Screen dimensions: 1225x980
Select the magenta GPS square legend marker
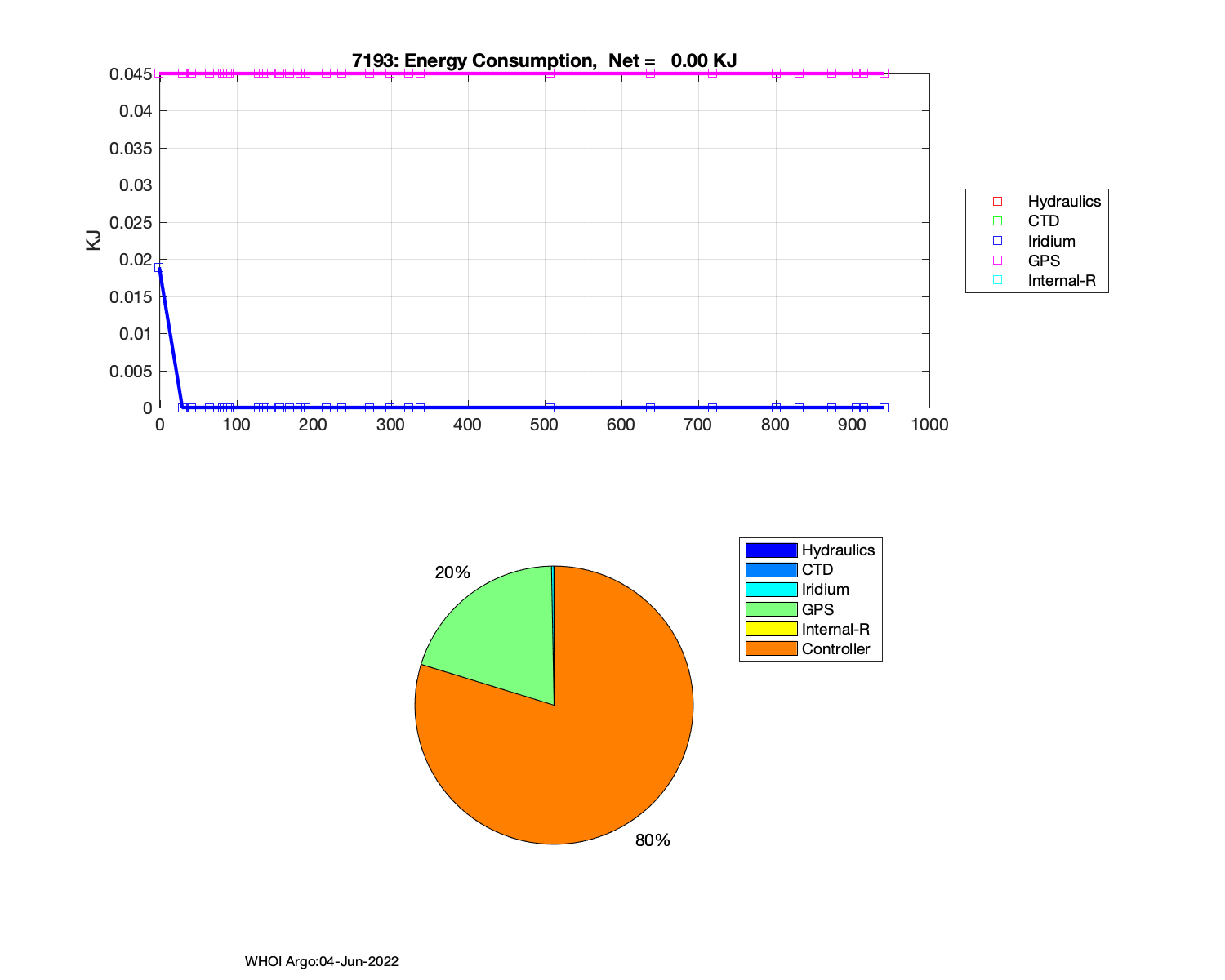(x=997, y=261)
